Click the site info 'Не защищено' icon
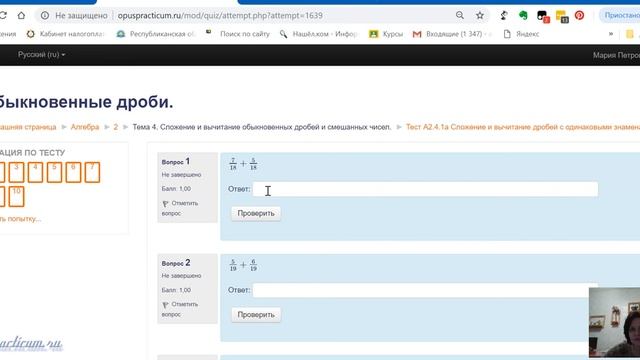This screenshot has height=360, width=640. [45, 16]
